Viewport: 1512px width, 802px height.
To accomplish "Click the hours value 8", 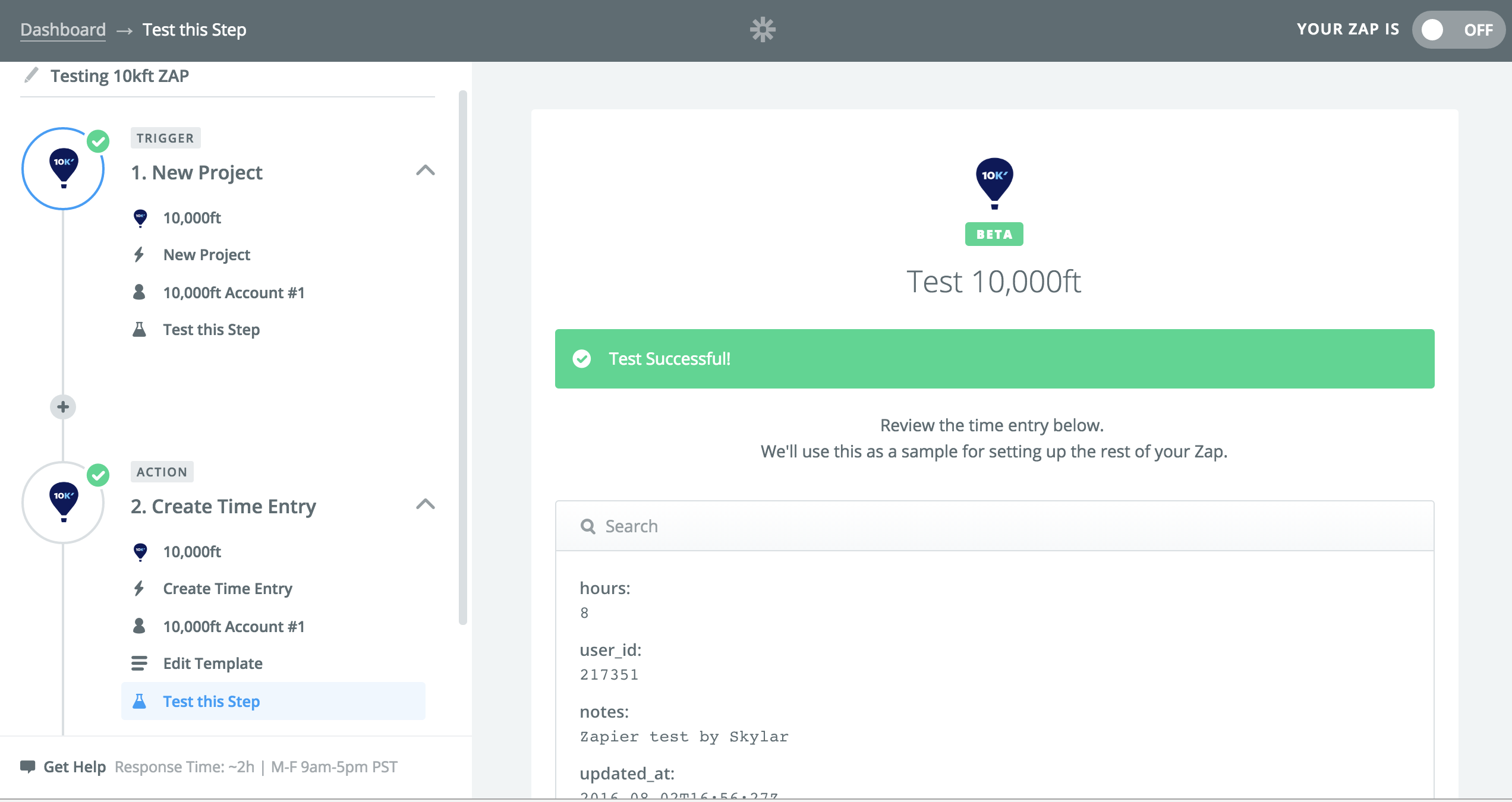I will click(x=584, y=613).
